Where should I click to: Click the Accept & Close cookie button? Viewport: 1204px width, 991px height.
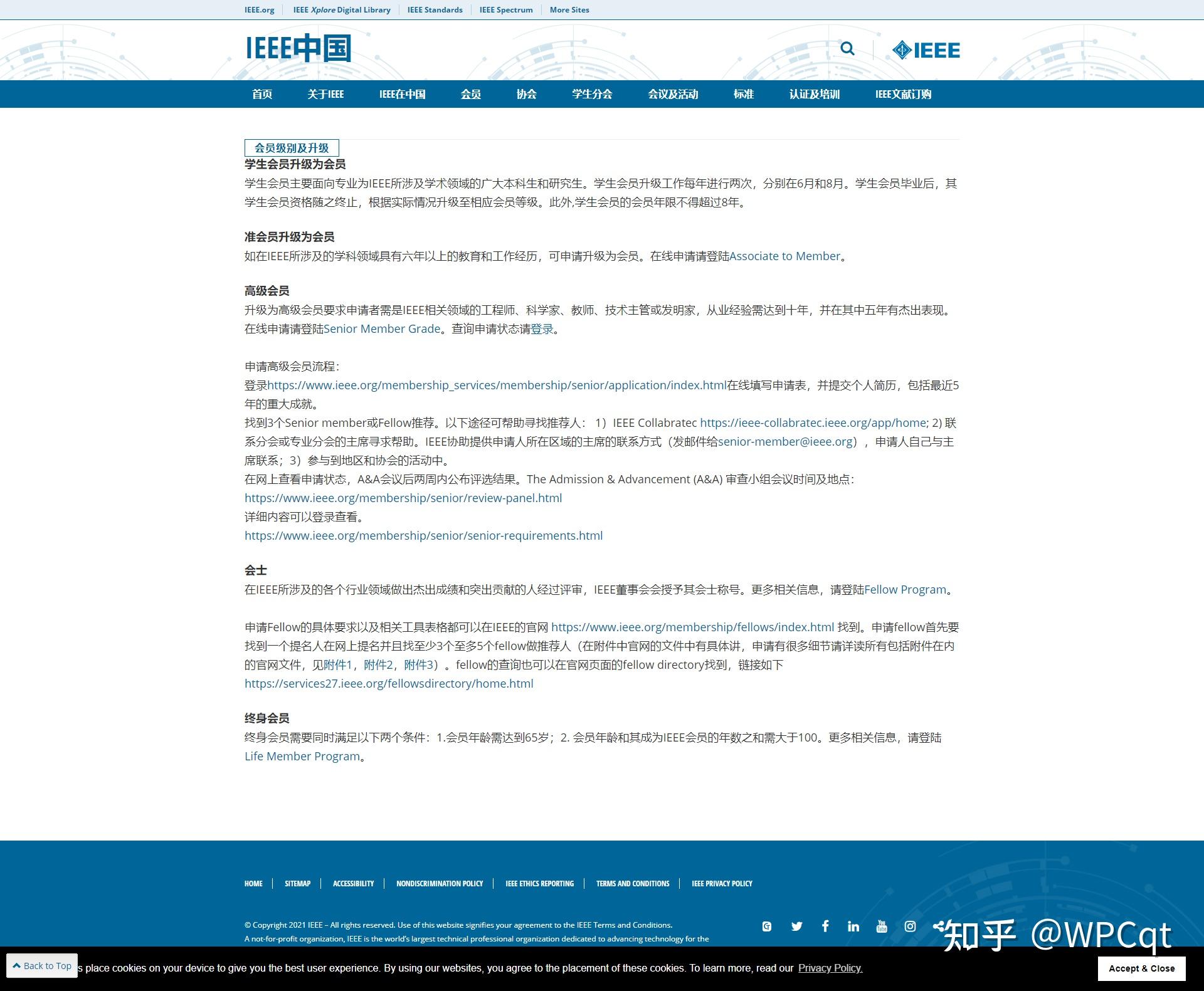click(x=1141, y=968)
